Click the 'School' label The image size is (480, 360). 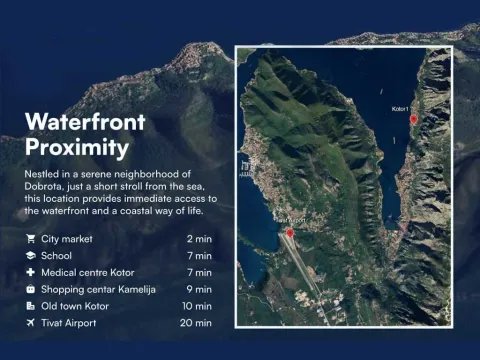click(56, 256)
